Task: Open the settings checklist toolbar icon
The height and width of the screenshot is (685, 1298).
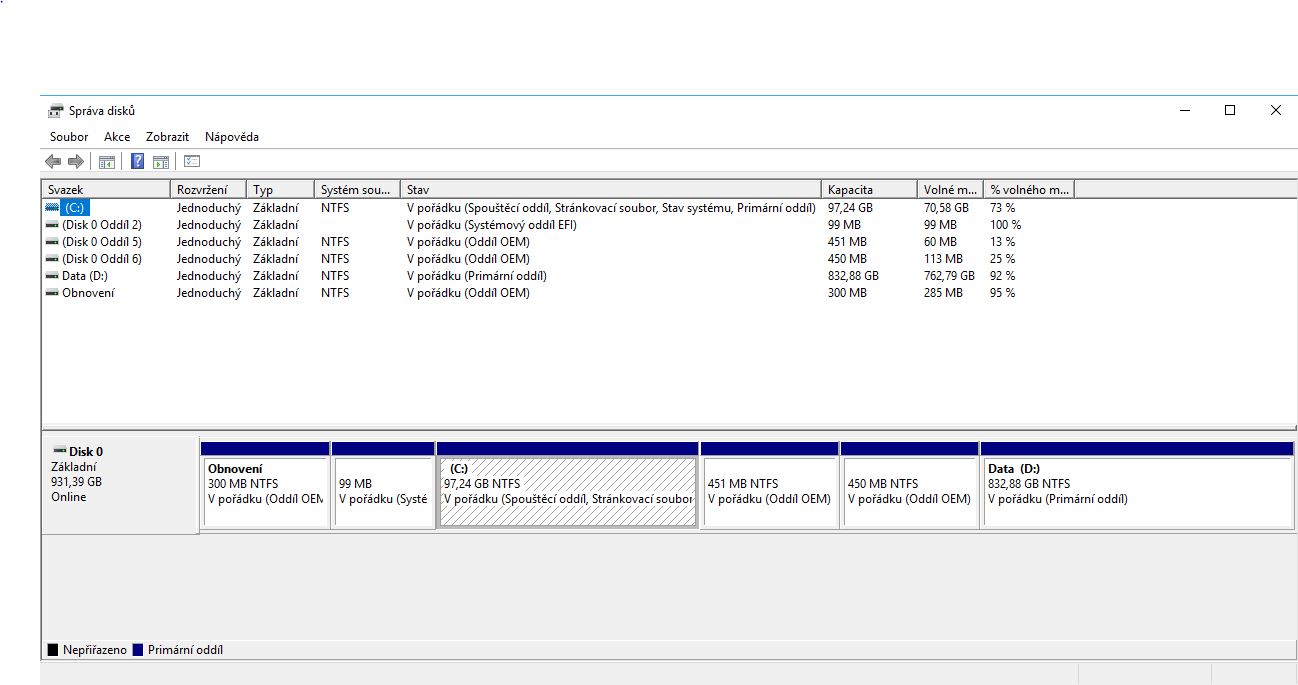Action: point(192,162)
